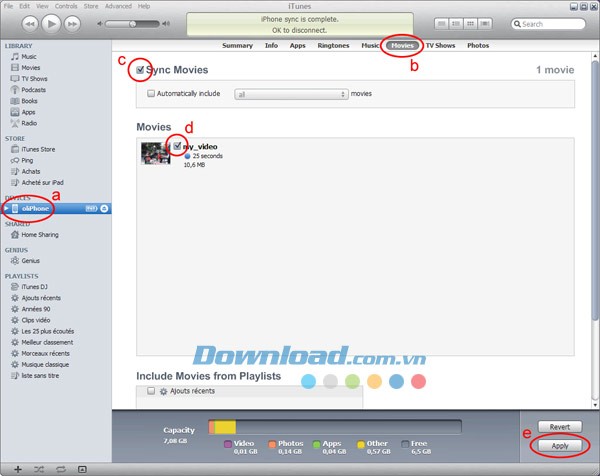Viewport: 600px width, 476px height.
Task: Enable the Automatically include checkbox
Action: point(151,93)
